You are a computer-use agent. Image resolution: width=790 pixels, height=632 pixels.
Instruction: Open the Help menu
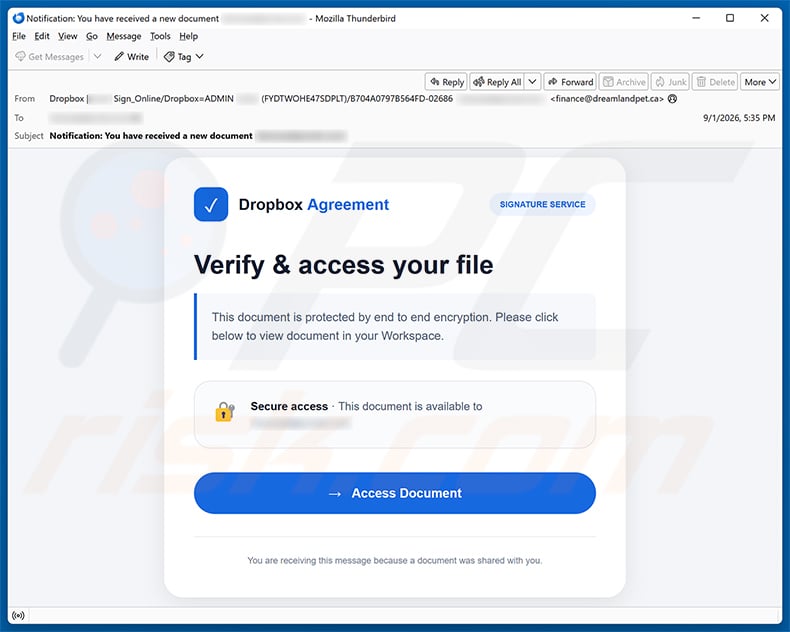pos(188,36)
